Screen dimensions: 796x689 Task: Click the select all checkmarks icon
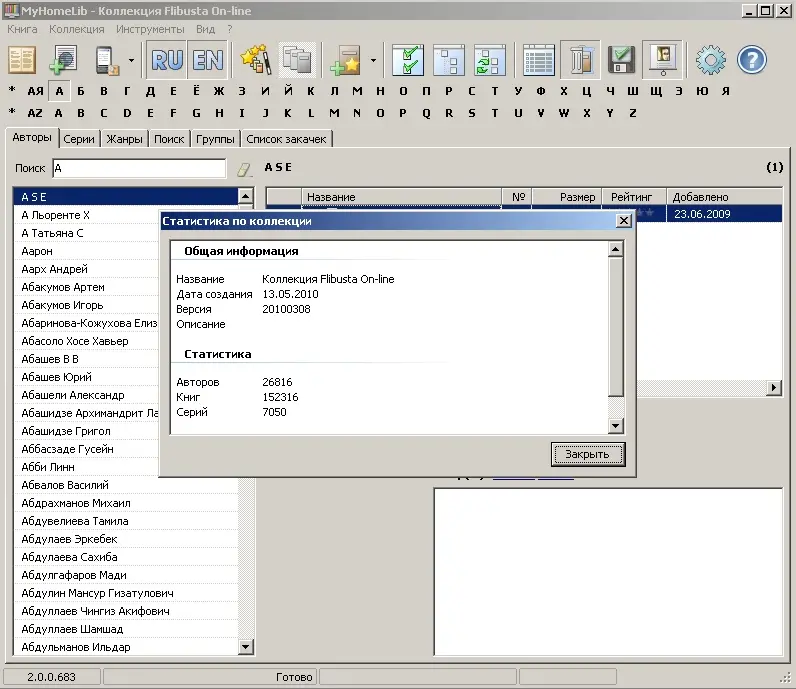pyautogui.click(x=408, y=60)
